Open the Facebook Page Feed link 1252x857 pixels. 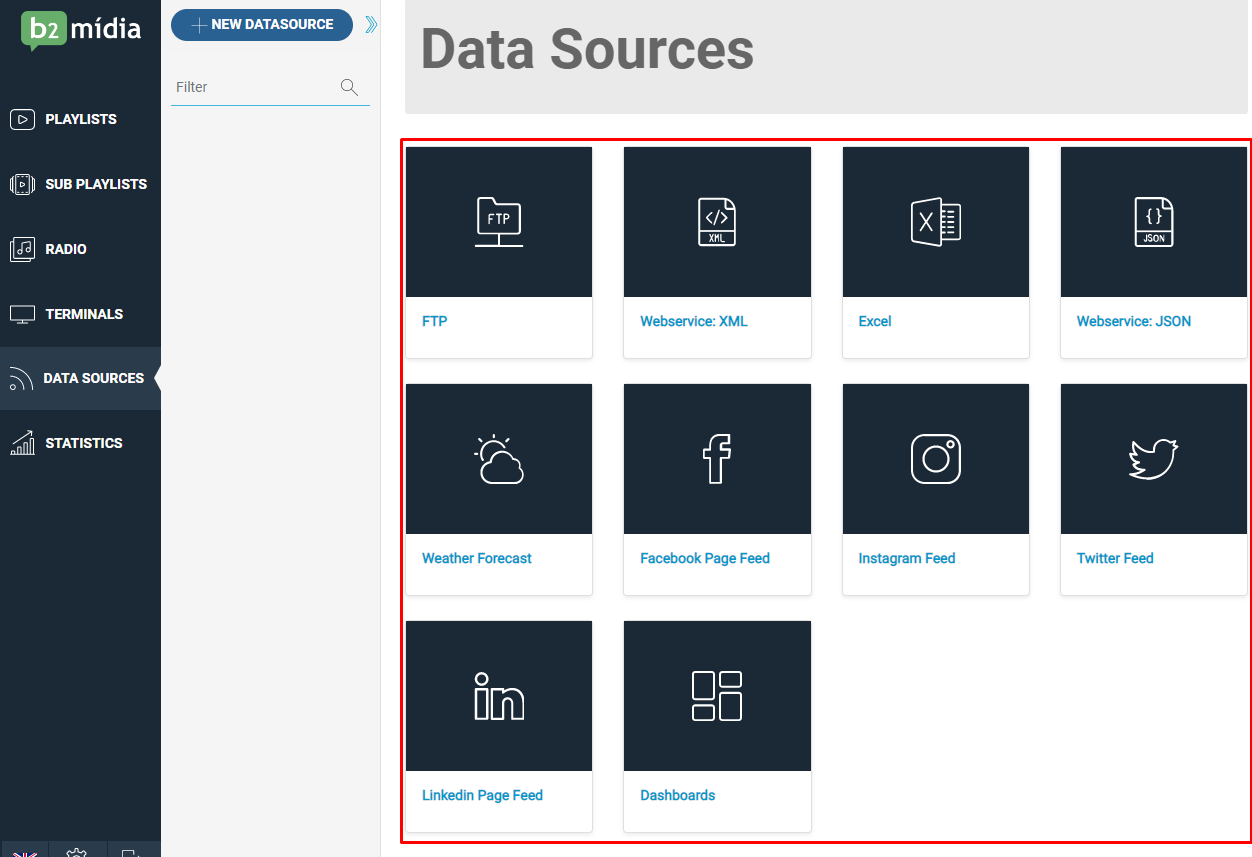pos(705,558)
